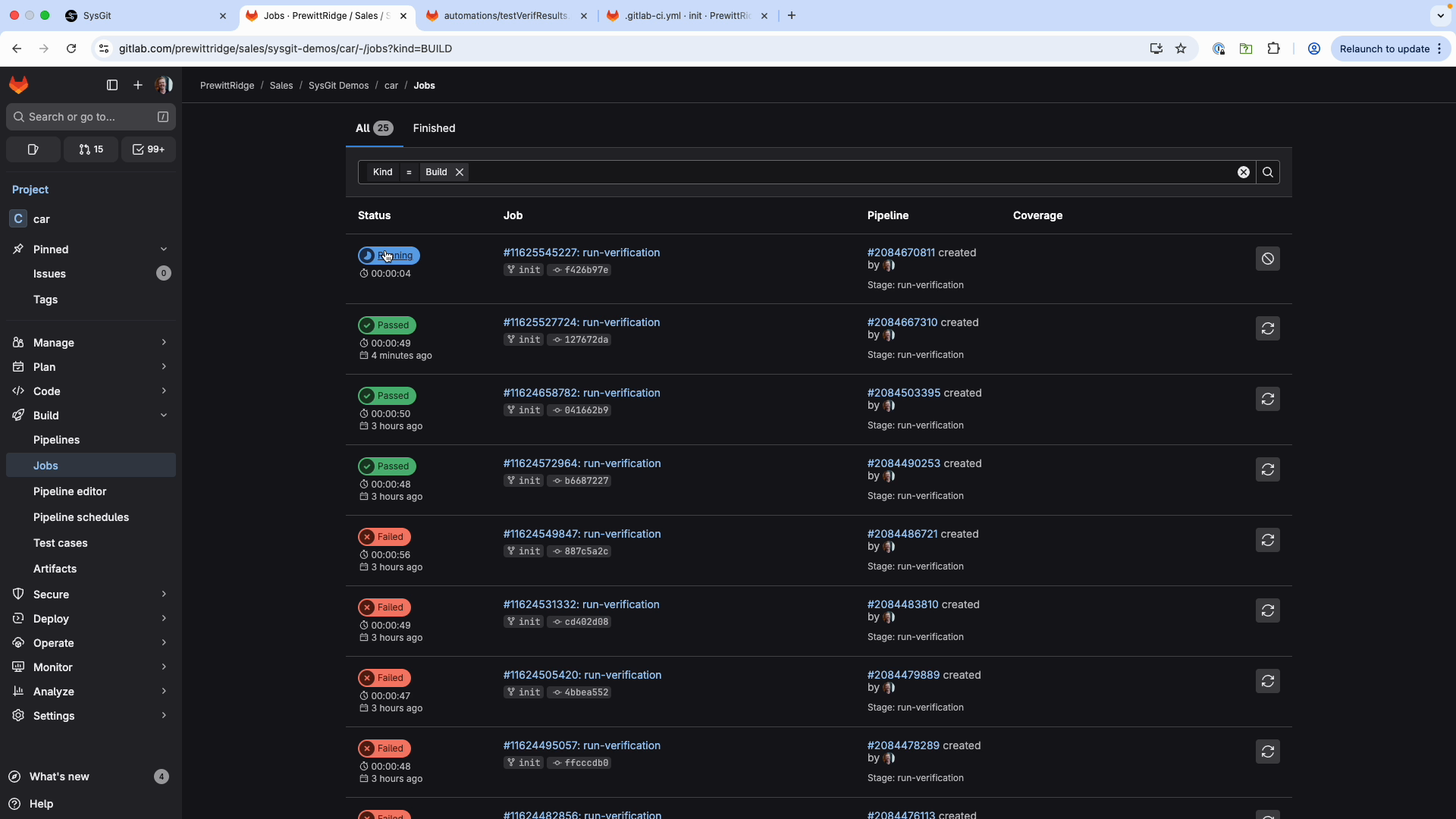This screenshot has height=819, width=1456.
Task: Switch to the Finished jobs tab
Action: click(x=434, y=128)
